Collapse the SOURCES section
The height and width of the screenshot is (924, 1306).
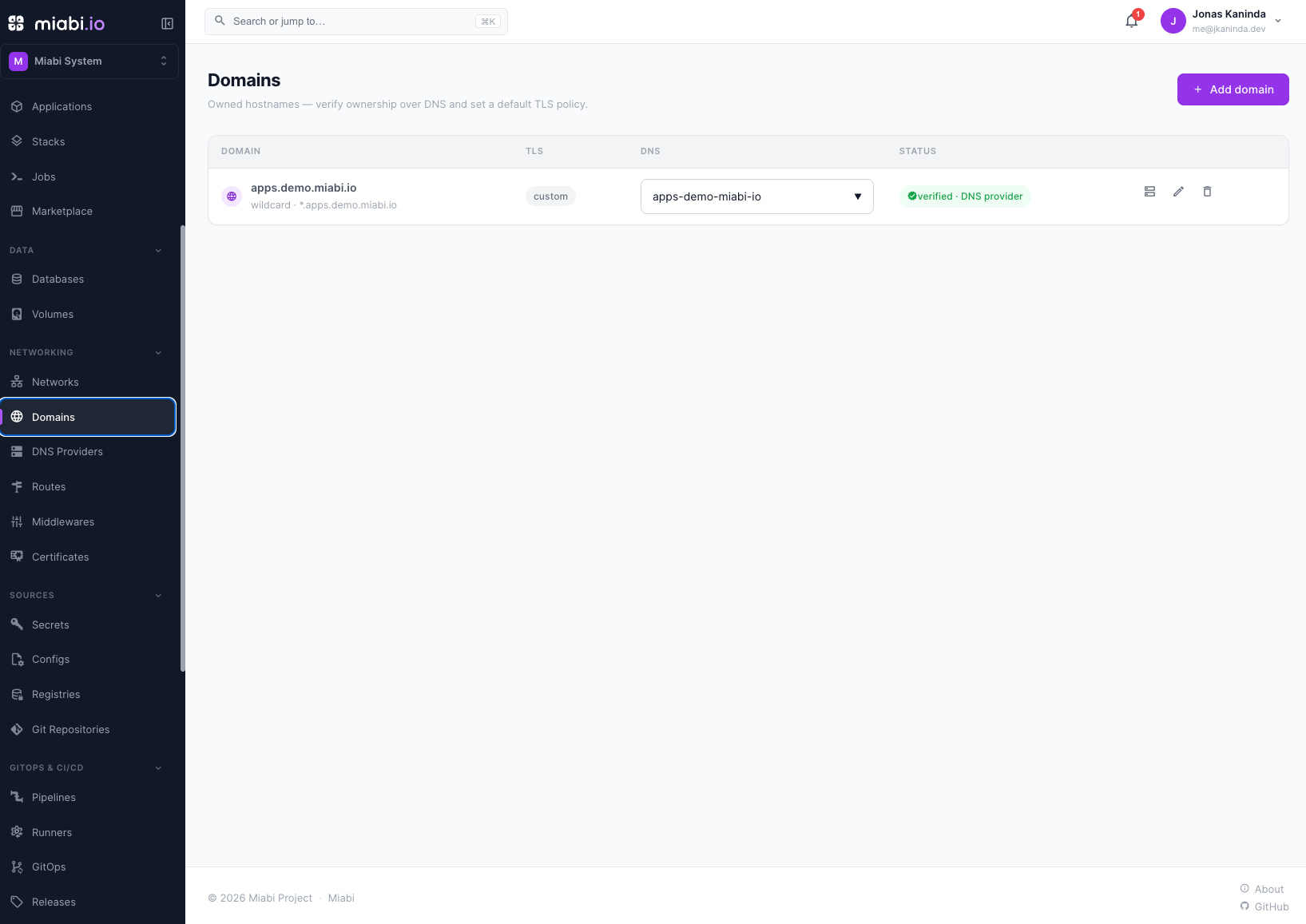pyautogui.click(x=158, y=595)
